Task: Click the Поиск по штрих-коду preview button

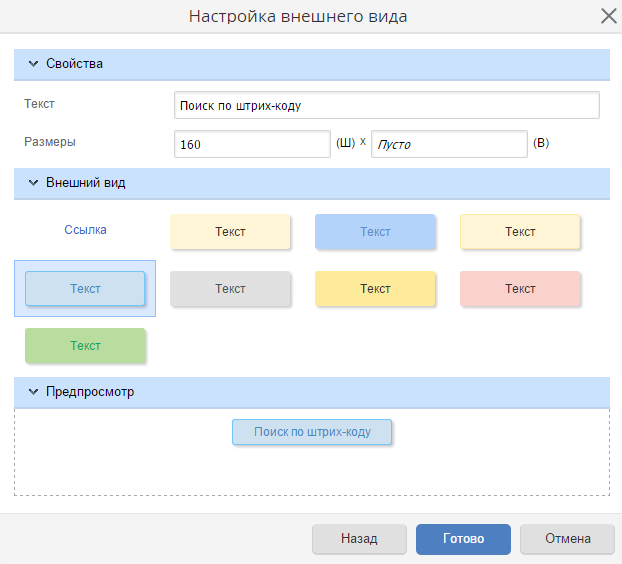Action: point(312,431)
